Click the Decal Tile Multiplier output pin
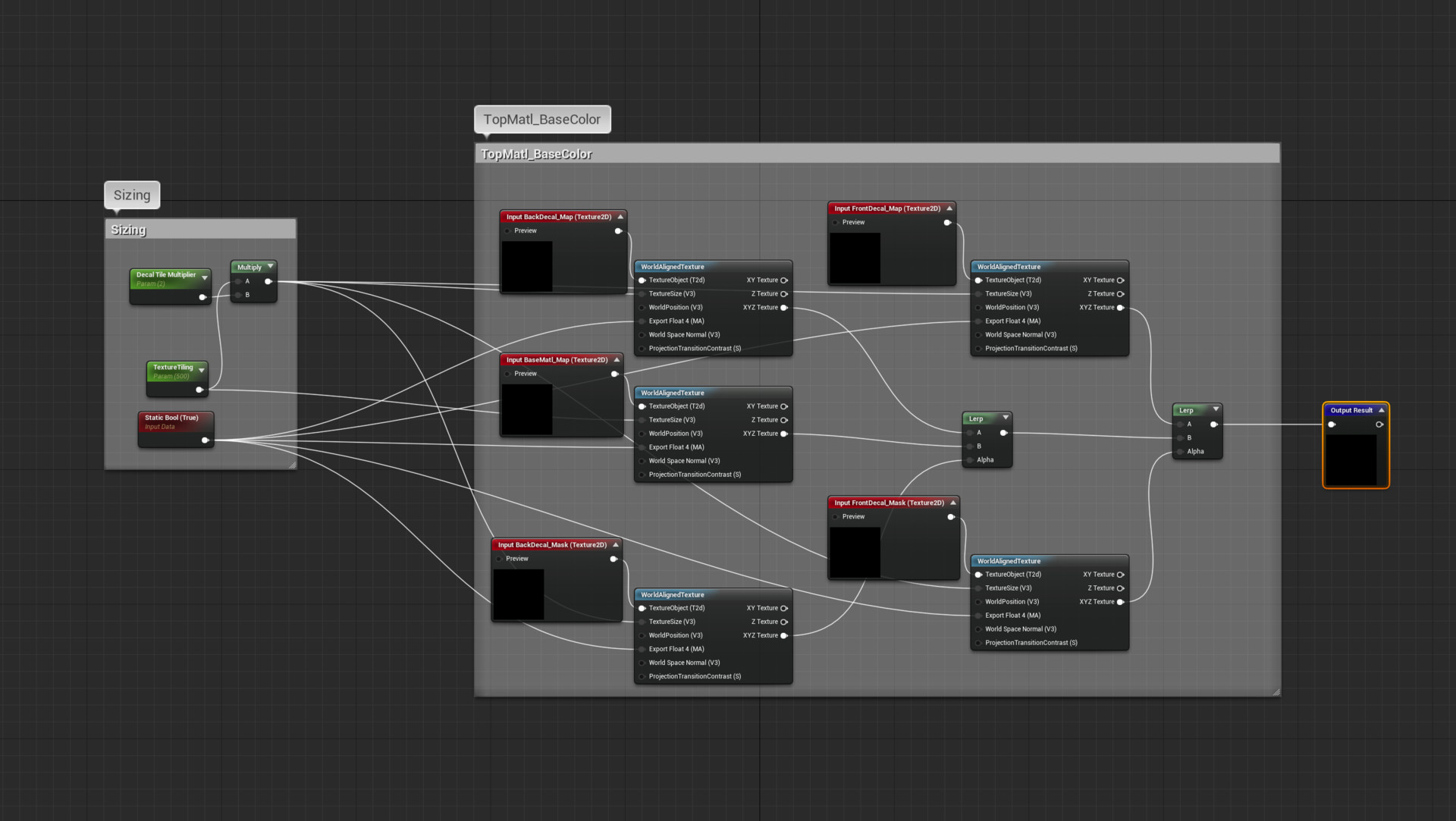The image size is (1456, 821). tap(202, 297)
